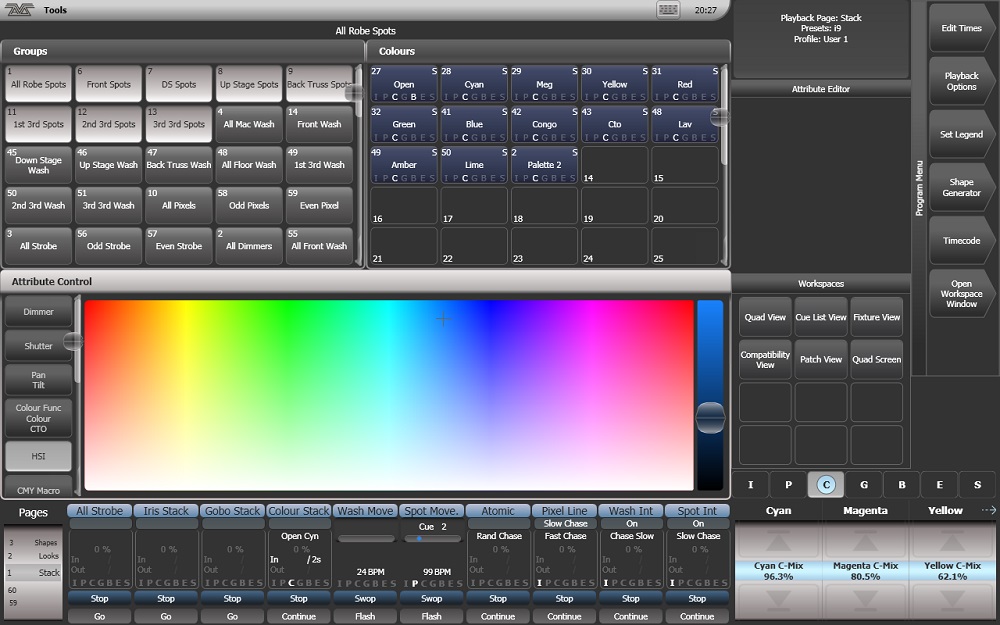Click Continue under the Atomic playback
This screenshot has width=1000, height=625.
(497, 616)
